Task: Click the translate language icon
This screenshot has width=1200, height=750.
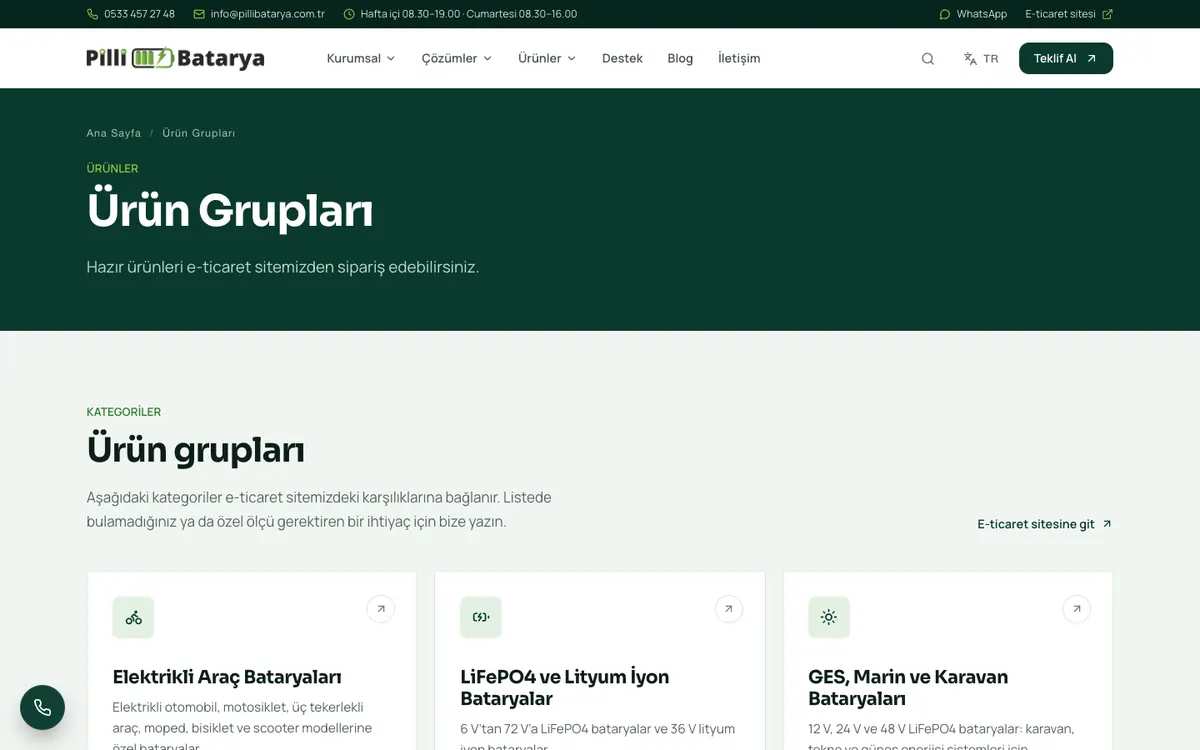Action: click(970, 59)
